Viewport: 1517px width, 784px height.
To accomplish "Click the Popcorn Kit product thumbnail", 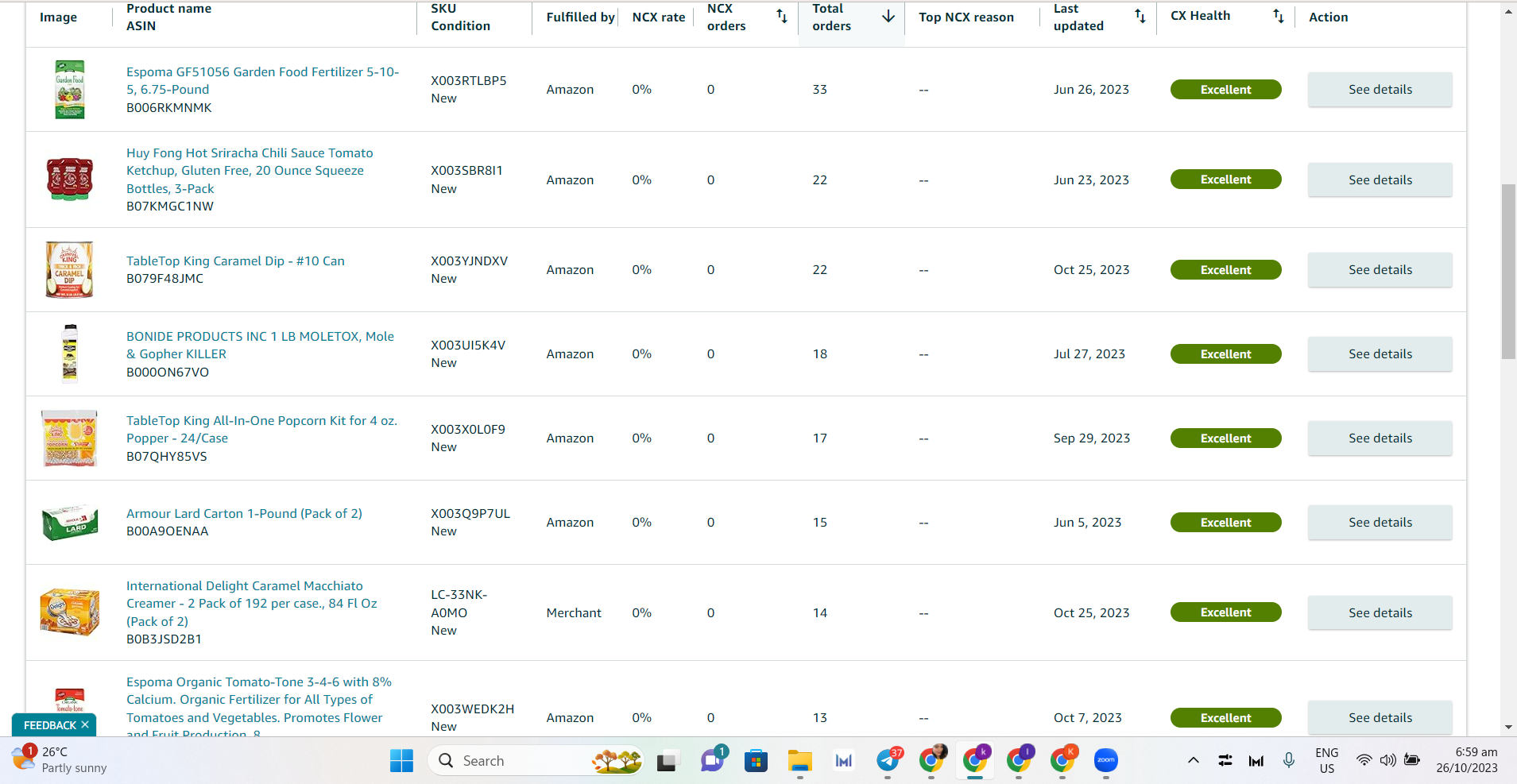I will [x=70, y=438].
